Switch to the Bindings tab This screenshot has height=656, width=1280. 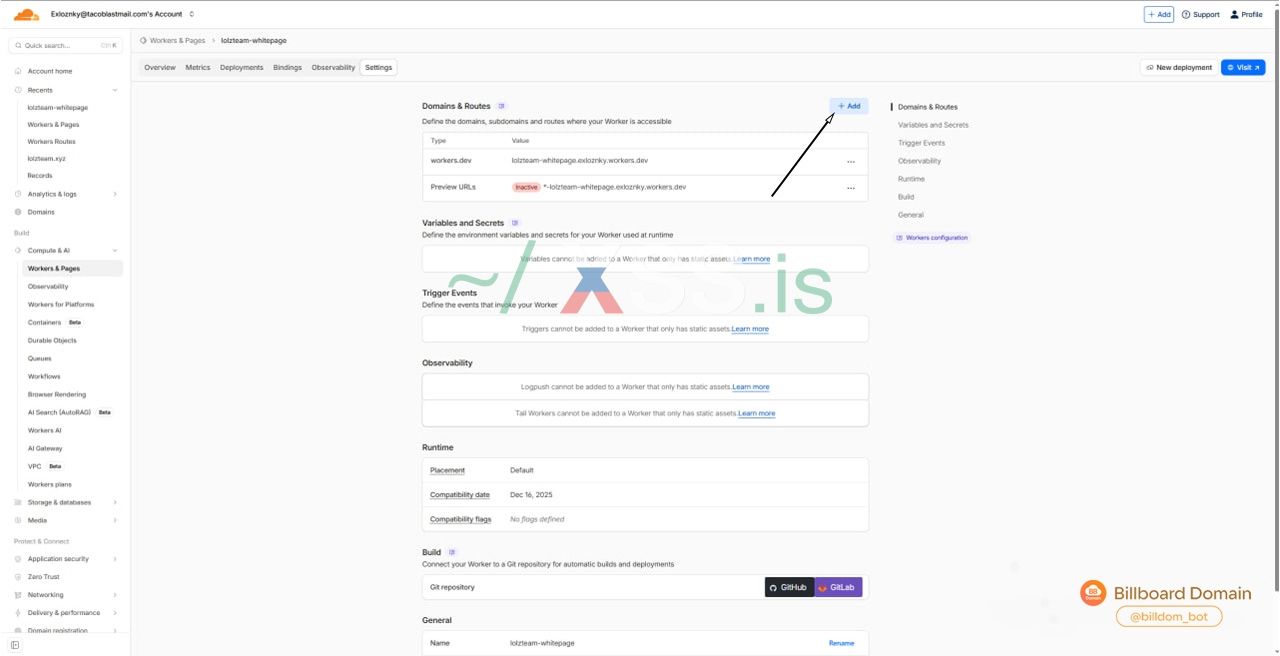tap(287, 68)
